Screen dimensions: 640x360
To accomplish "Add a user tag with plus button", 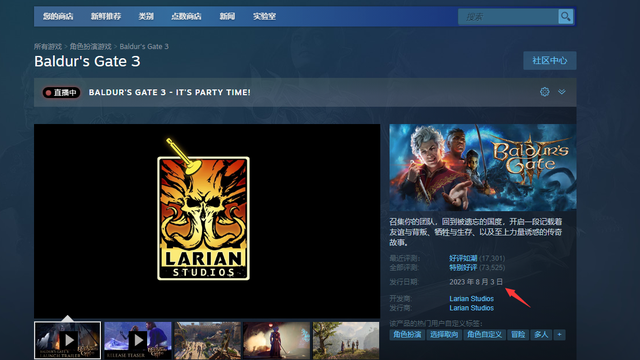I will pyautogui.click(x=560, y=335).
